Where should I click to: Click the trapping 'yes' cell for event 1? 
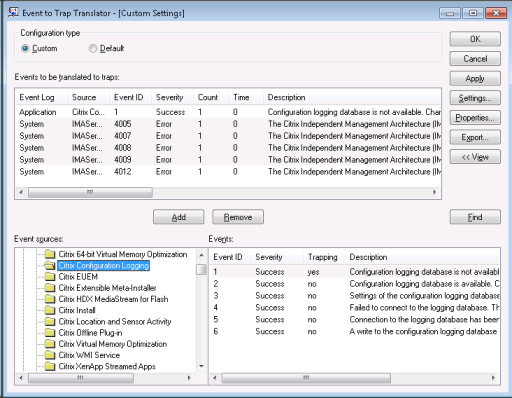[x=313, y=272]
